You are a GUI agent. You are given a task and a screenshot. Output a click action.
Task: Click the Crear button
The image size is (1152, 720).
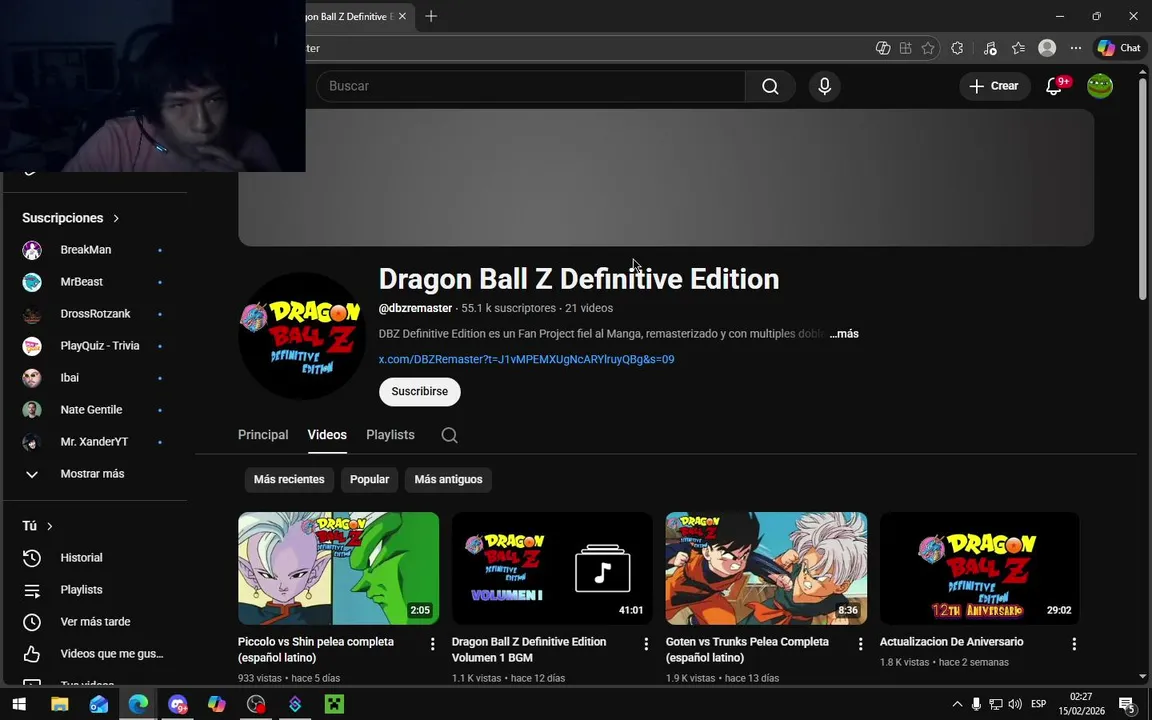point(994,86)
